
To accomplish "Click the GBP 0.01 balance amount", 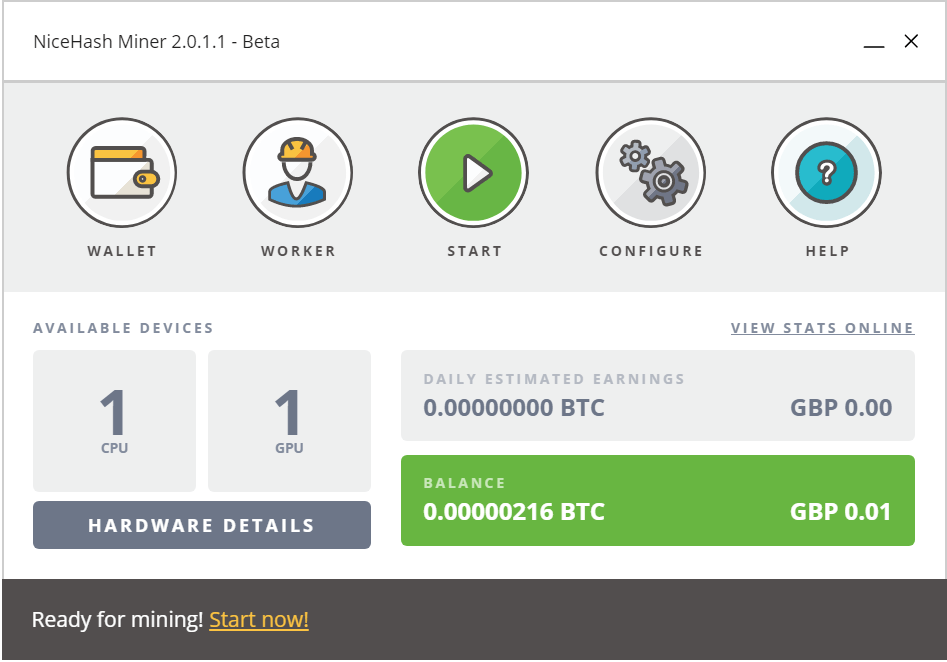I will click(841, 512).
